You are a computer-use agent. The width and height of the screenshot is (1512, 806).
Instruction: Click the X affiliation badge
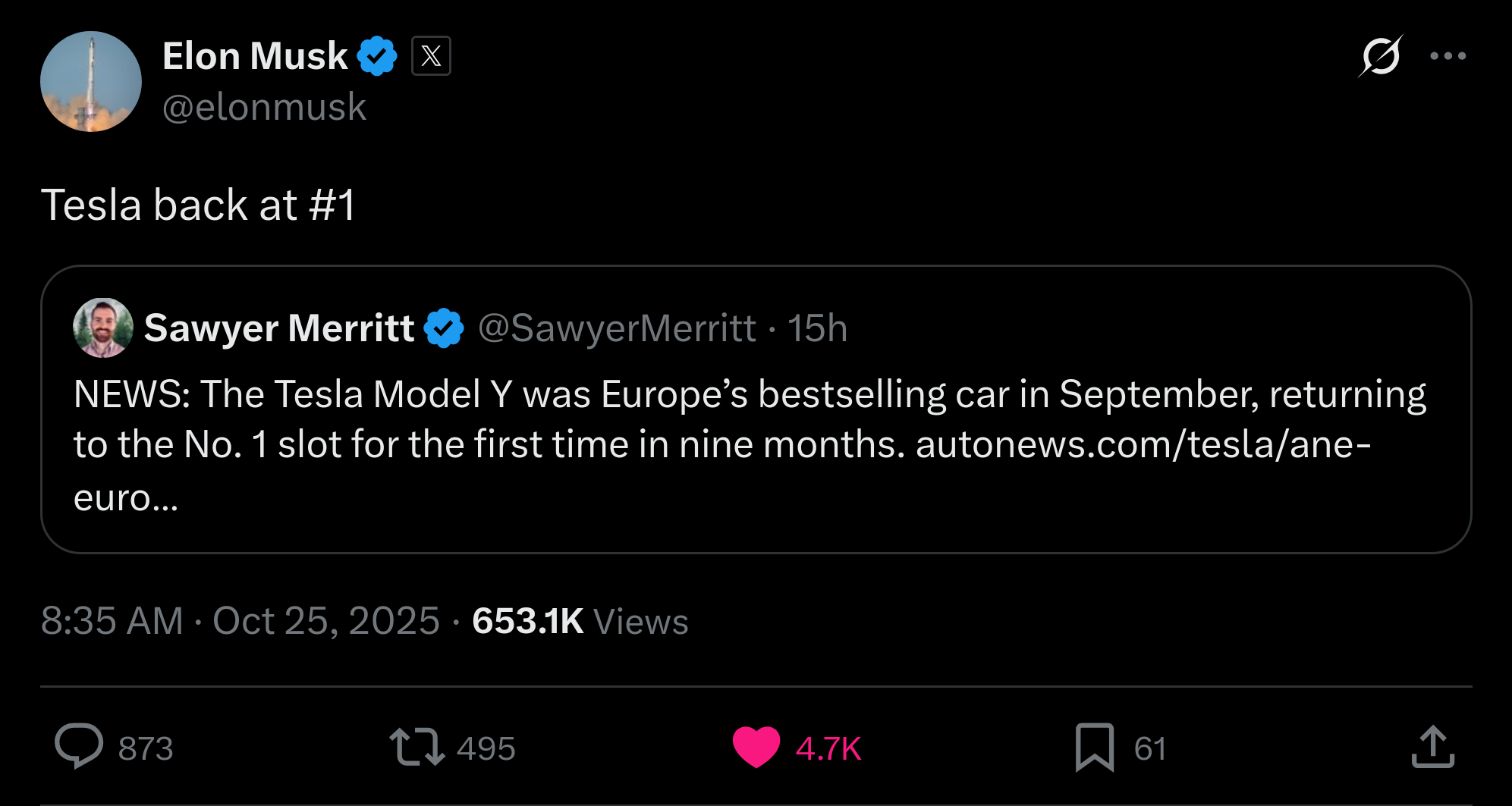[431, 56]
